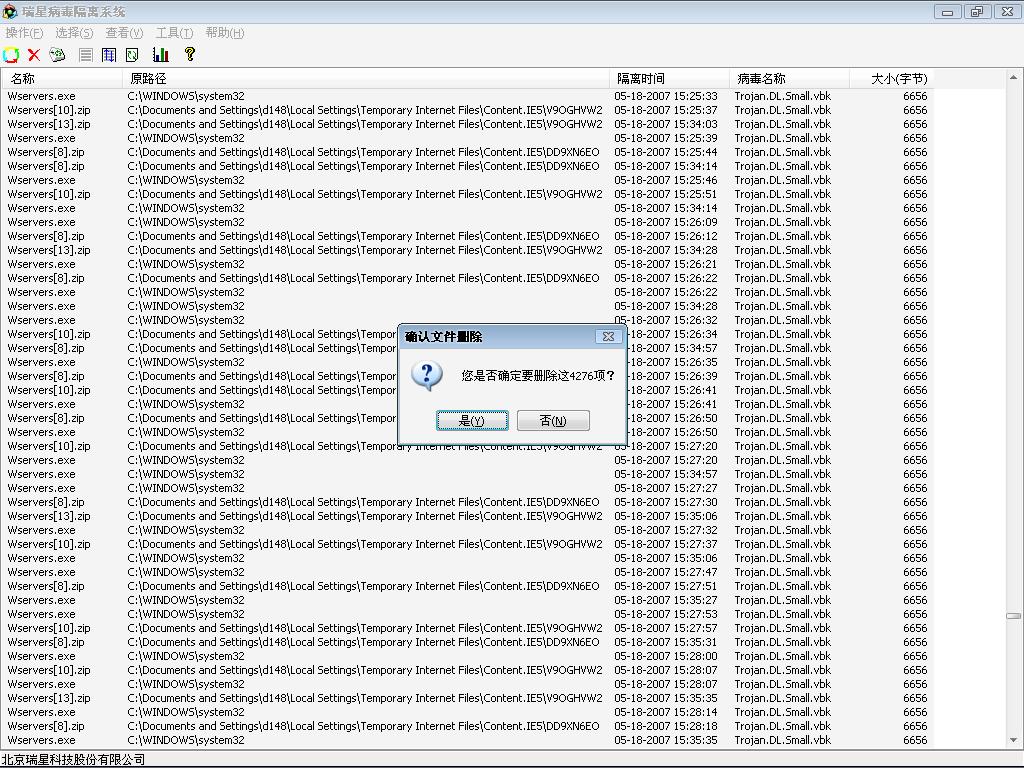
Task: Select the Wservers.exe row at 15:27:27
Action: 467,488
